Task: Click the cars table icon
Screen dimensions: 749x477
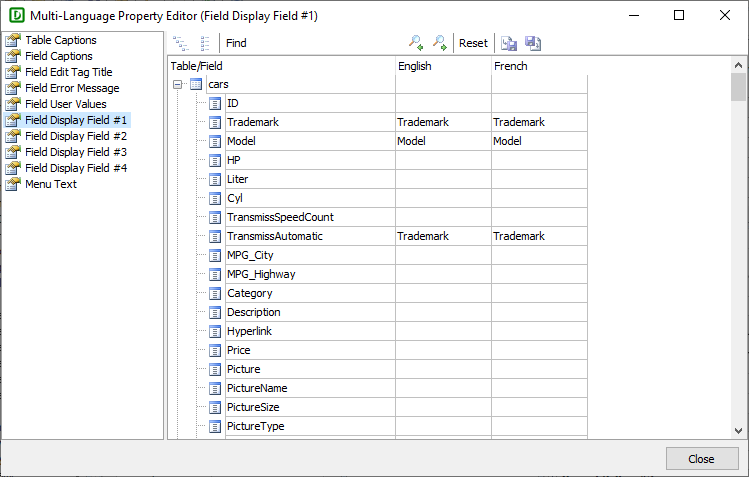Action: [196, 85]
